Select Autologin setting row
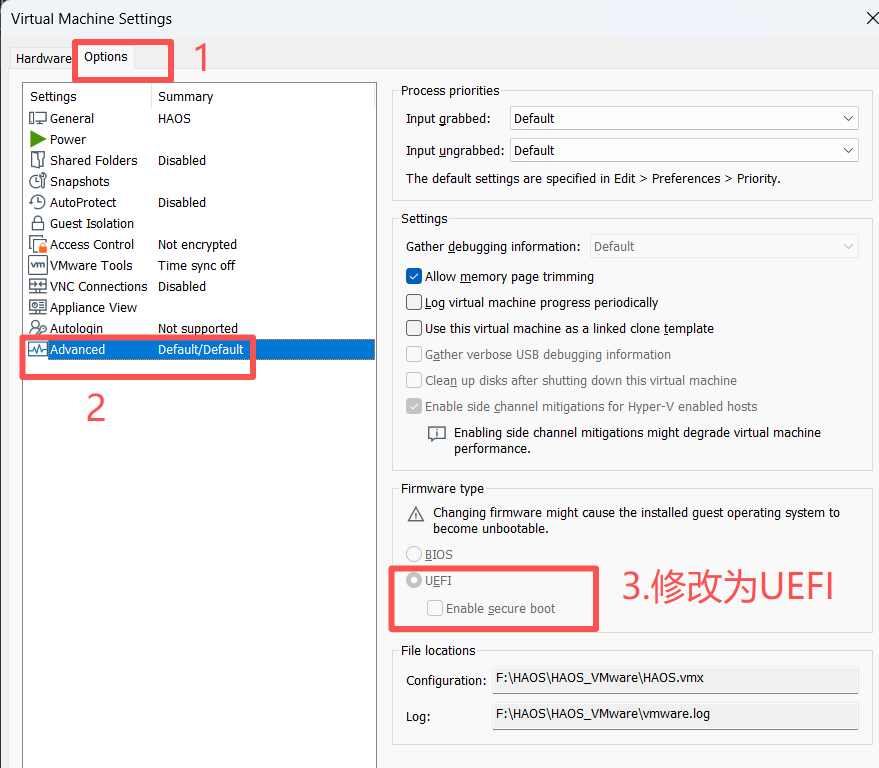The width and height of the screenshot is (879, 768). coord(199,328)
